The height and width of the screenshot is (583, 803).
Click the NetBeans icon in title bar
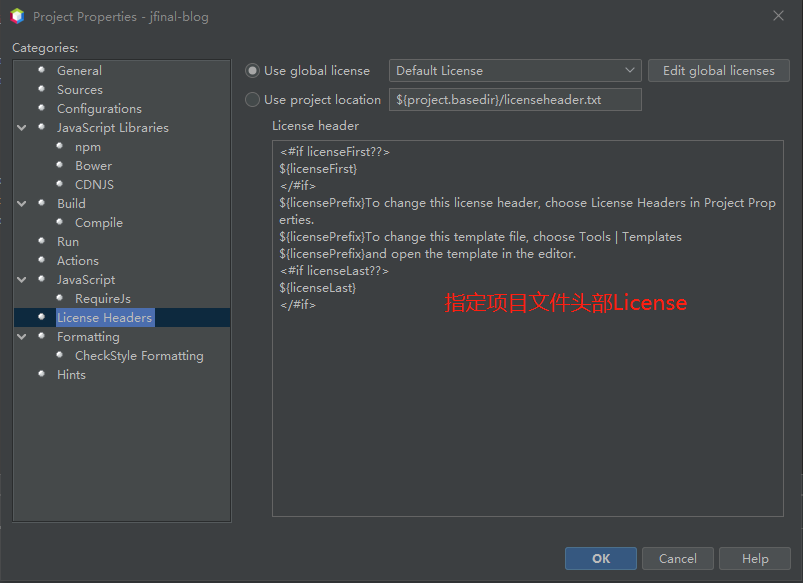pyautogui.click(x=16, y=16)
